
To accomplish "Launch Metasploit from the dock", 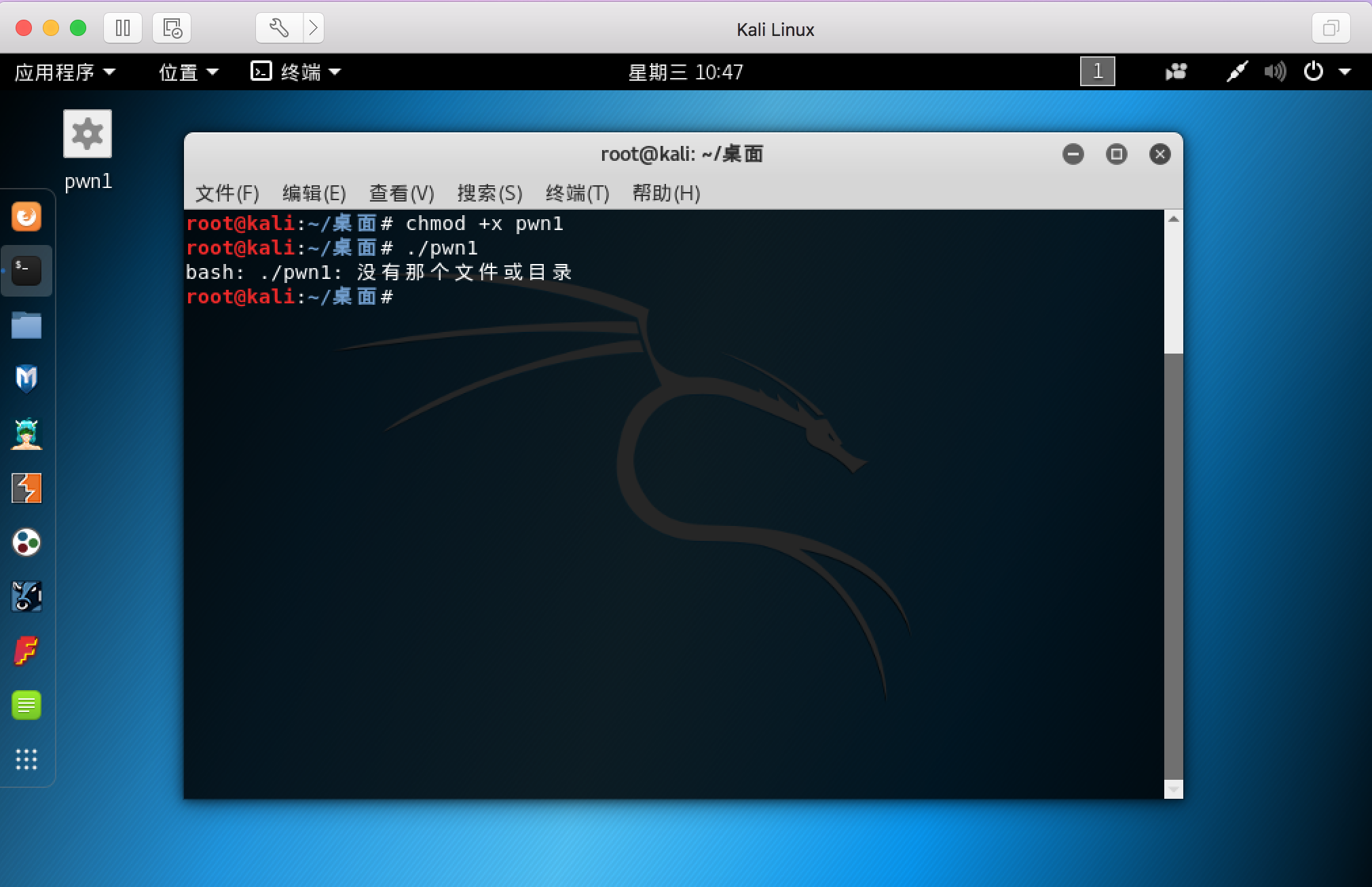I will 26,379.
